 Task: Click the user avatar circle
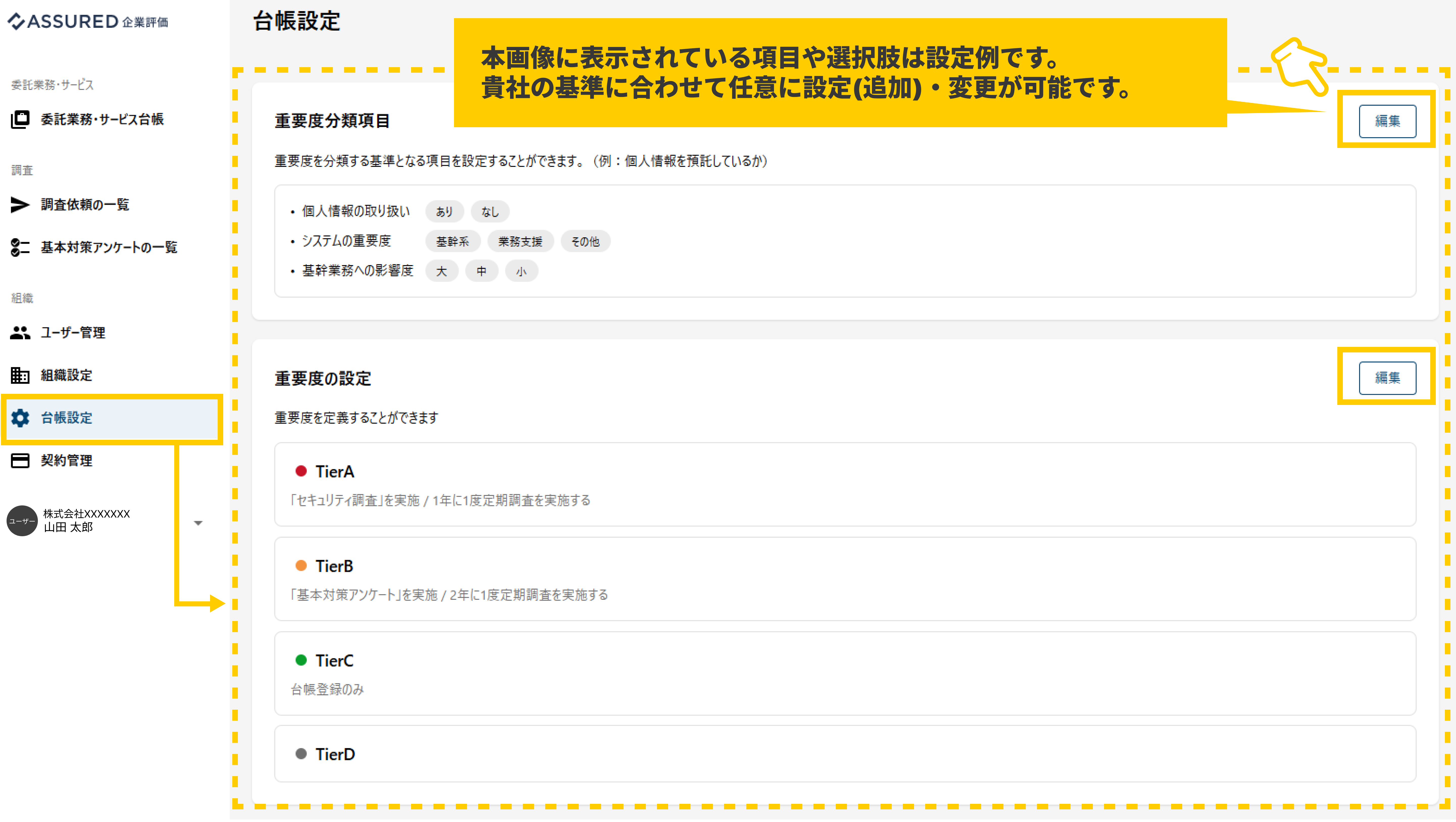coord(22,521)
